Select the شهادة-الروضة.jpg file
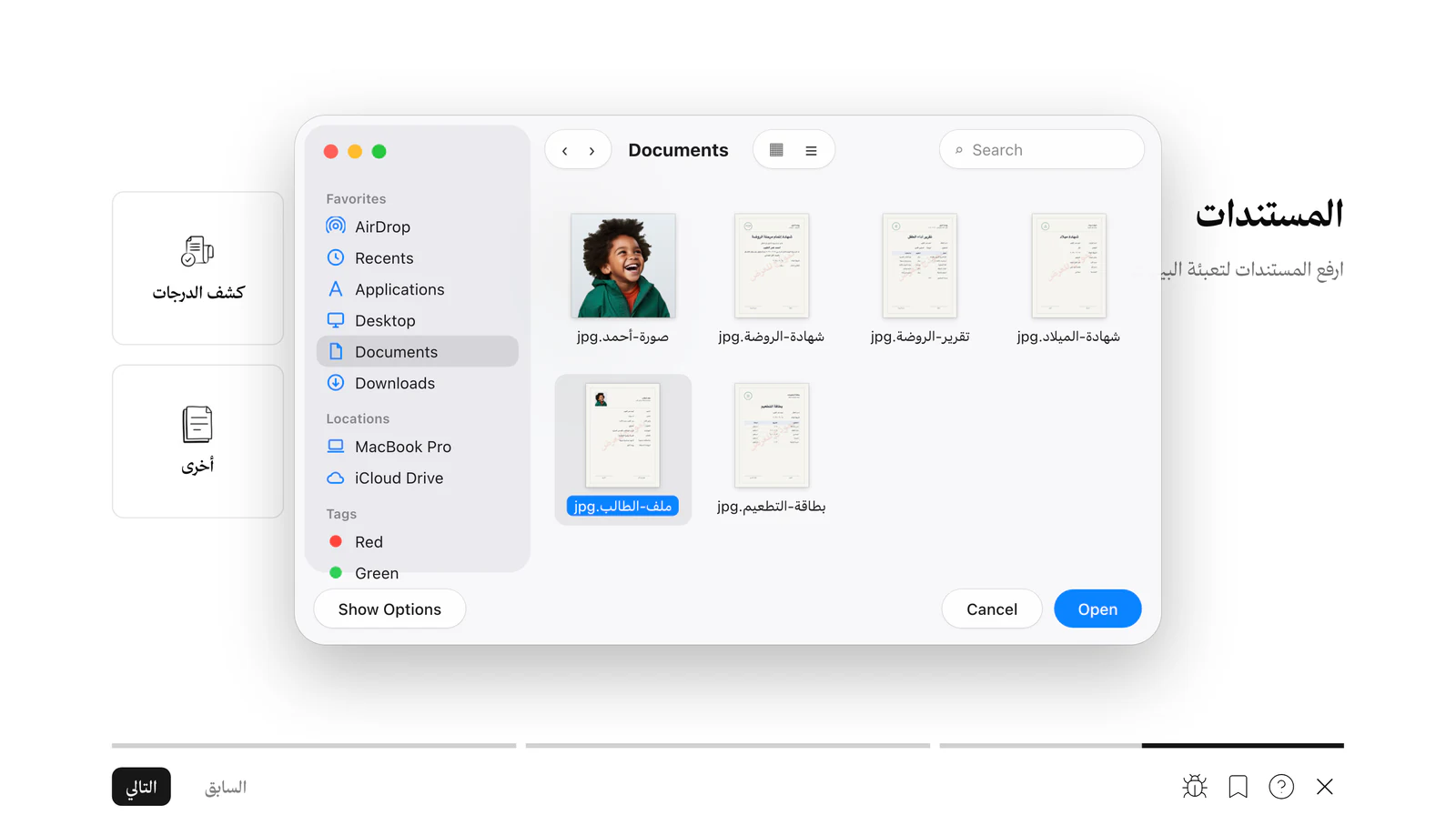The image size is (1456, 825). (772, 278)
